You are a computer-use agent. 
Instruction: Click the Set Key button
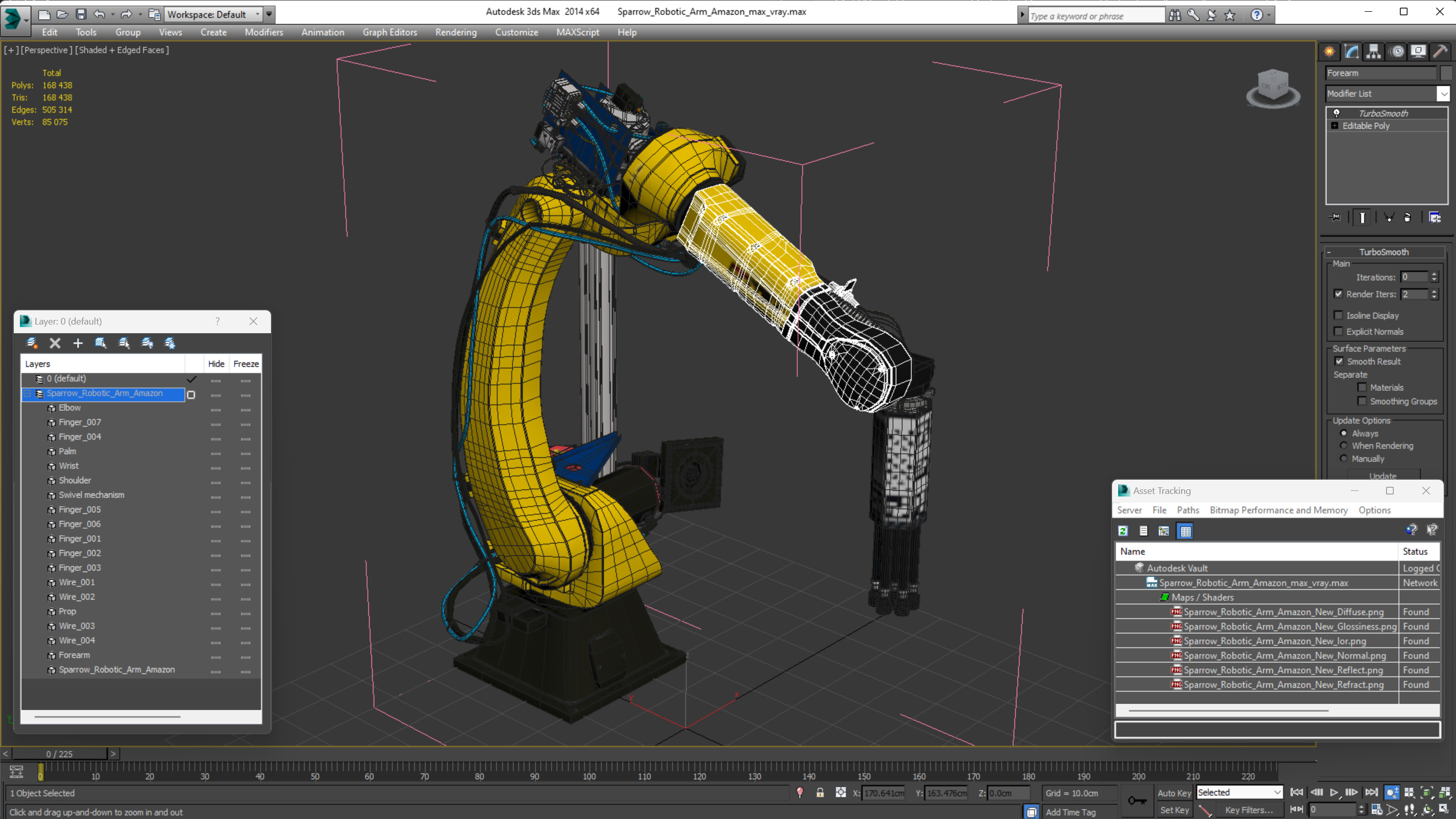(x=1174, y=810)
